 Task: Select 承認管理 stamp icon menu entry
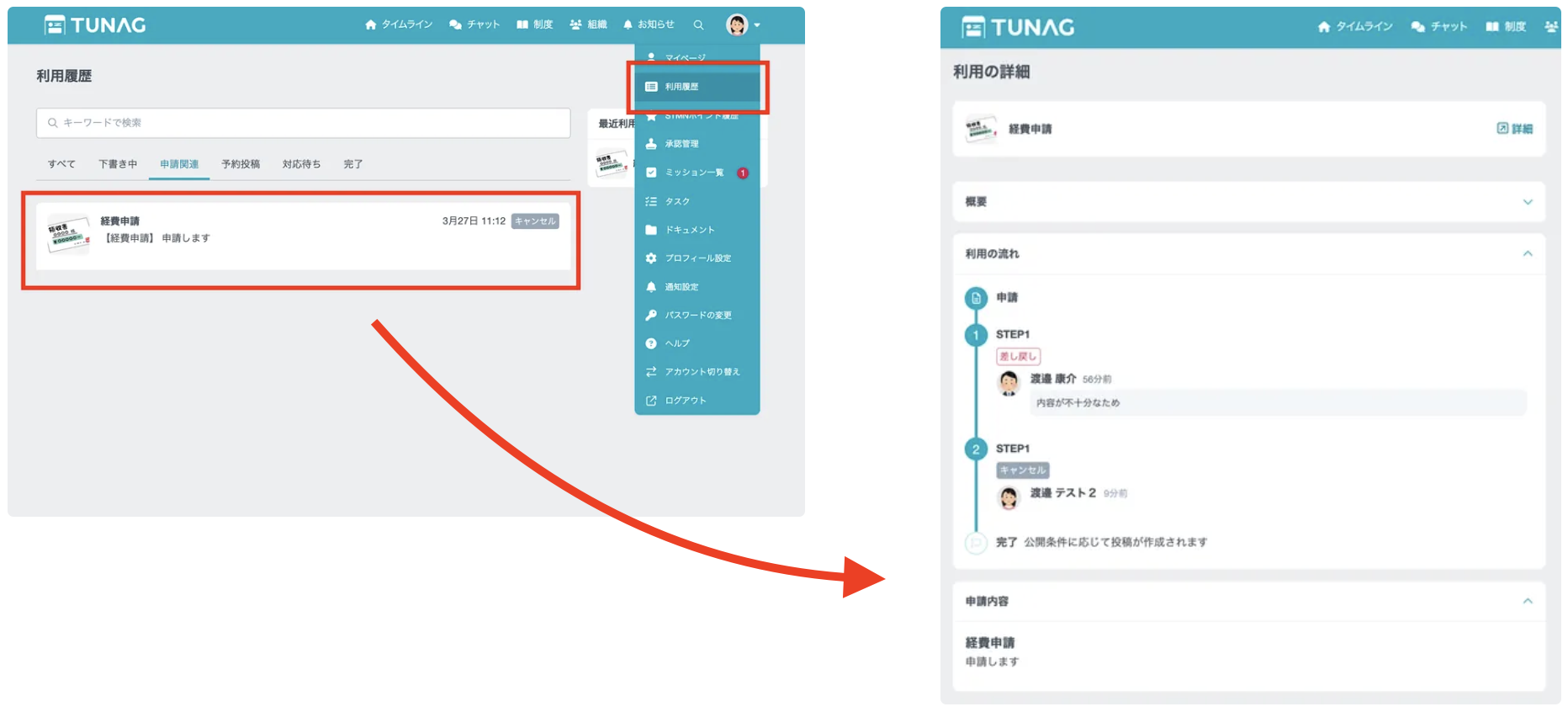pyautogui.click(x=681, y=144)
